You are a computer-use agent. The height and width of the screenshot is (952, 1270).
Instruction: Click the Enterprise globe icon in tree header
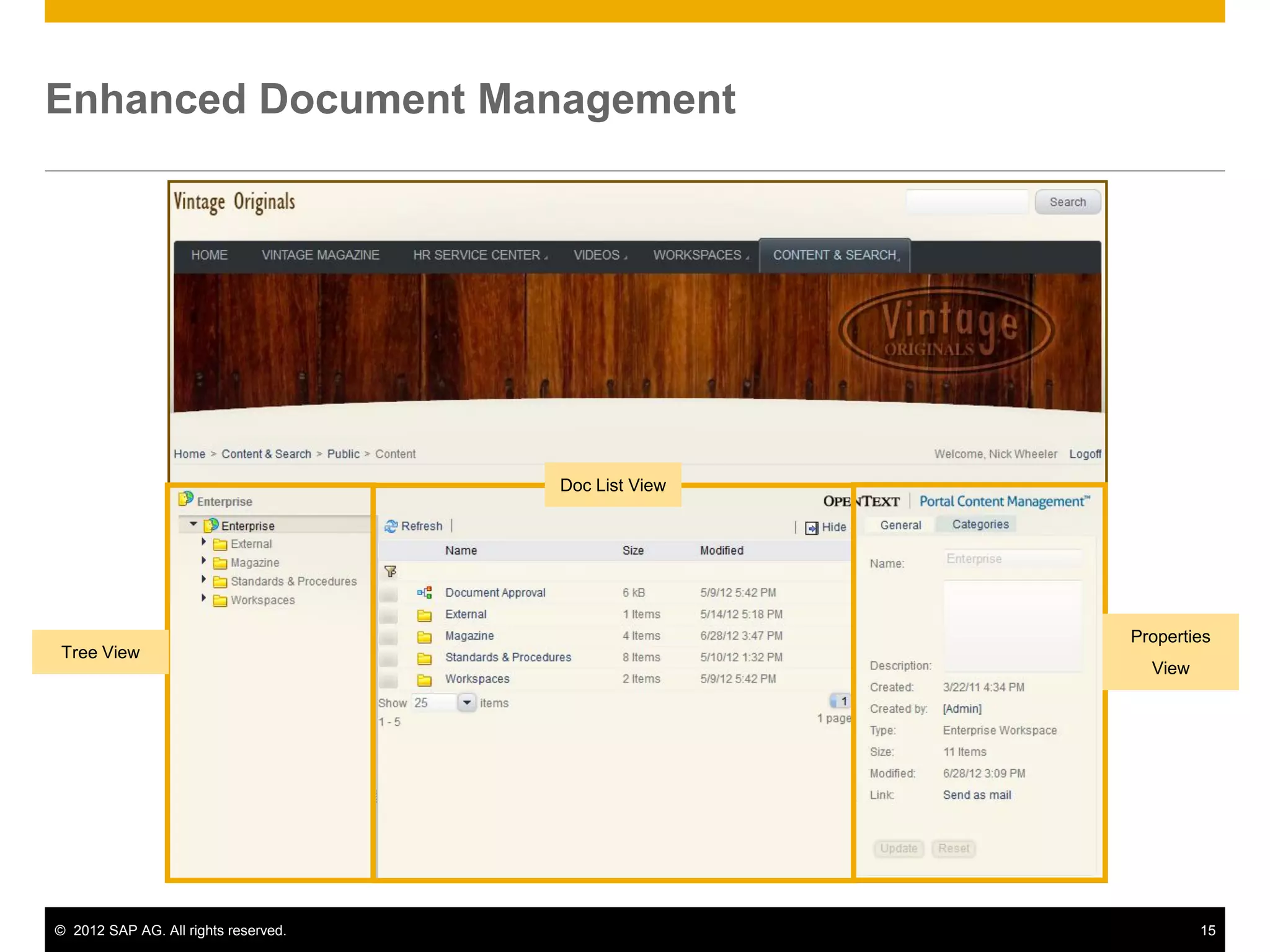(x=185, y=499)
